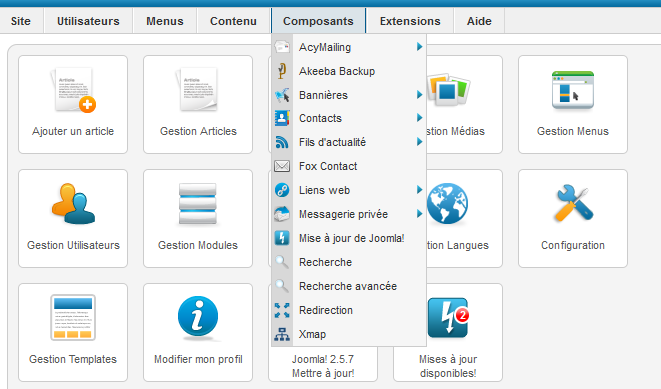Viewport: 661px width, 389px height.
Task: Expand the AcyMailing submenu arrow
Action: pyautogui.click(x=419, y=47)
